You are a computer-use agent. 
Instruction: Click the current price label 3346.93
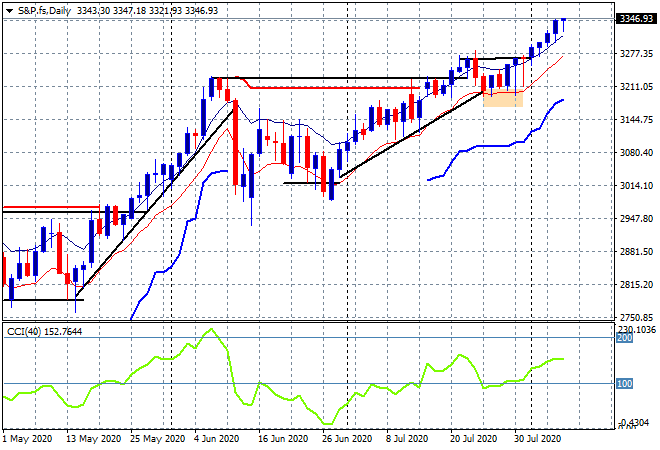[636, 19]
